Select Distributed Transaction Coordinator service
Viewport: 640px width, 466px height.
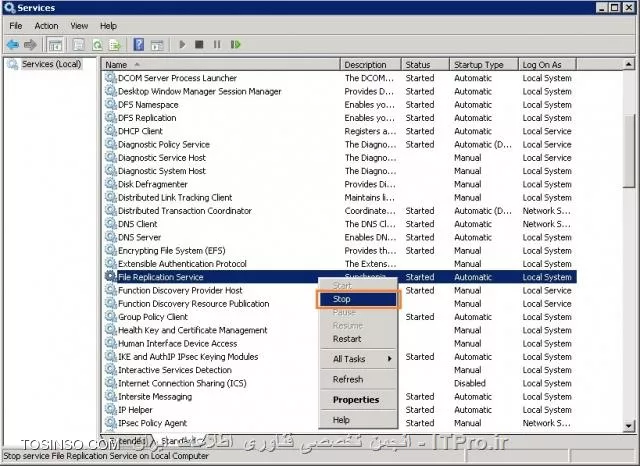(339, 211)
